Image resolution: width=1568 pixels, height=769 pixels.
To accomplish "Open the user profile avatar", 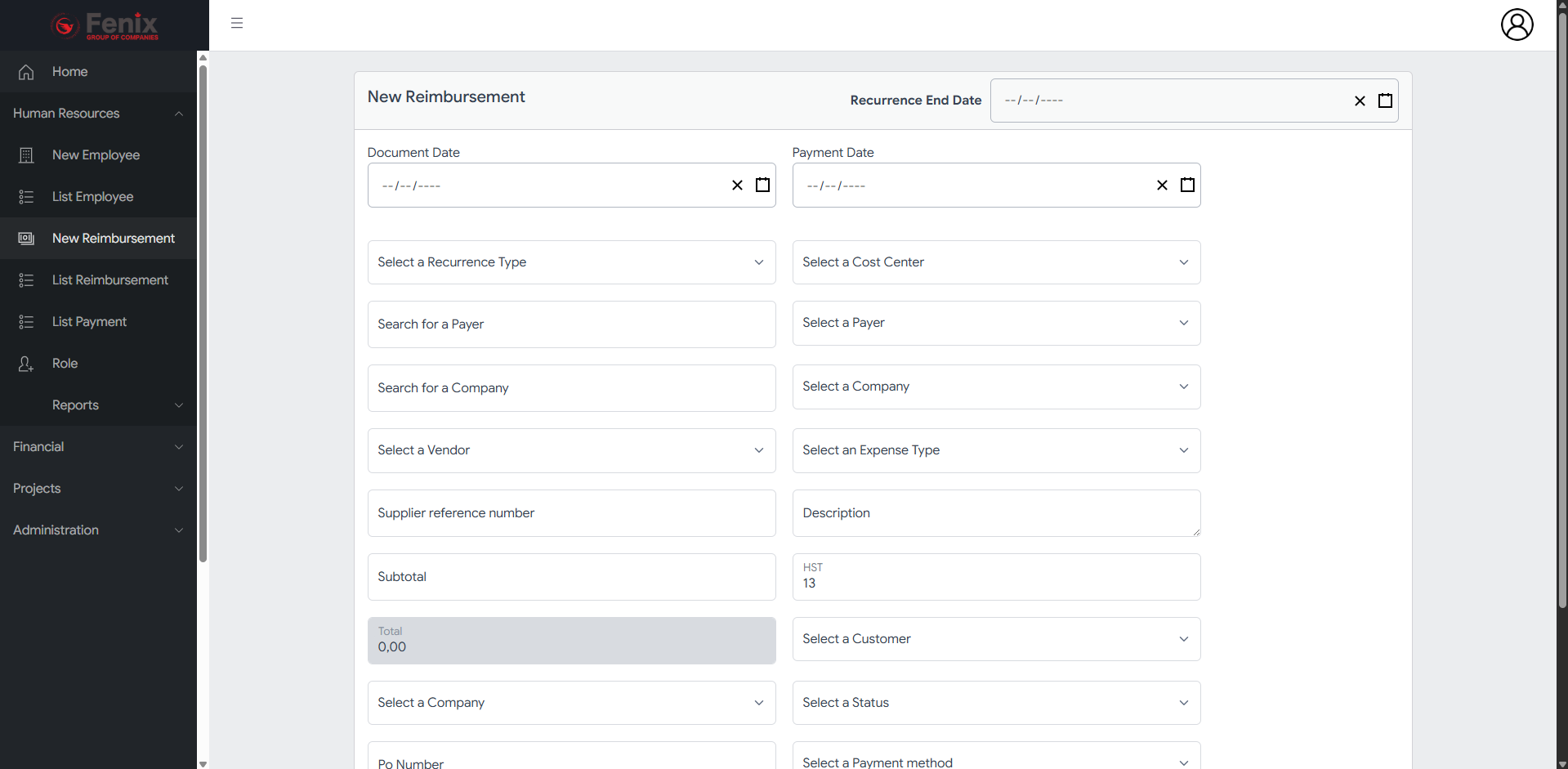I will pyautogui.click(x=1517, y=25).
